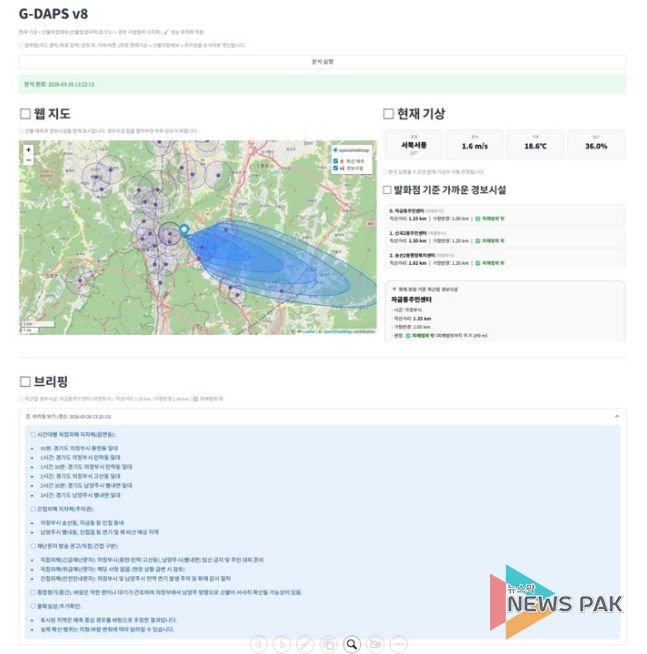Select the openstreetmap base layer radio button
The width and height of the screenshot is (647, 654).
(x=334, y=149)
